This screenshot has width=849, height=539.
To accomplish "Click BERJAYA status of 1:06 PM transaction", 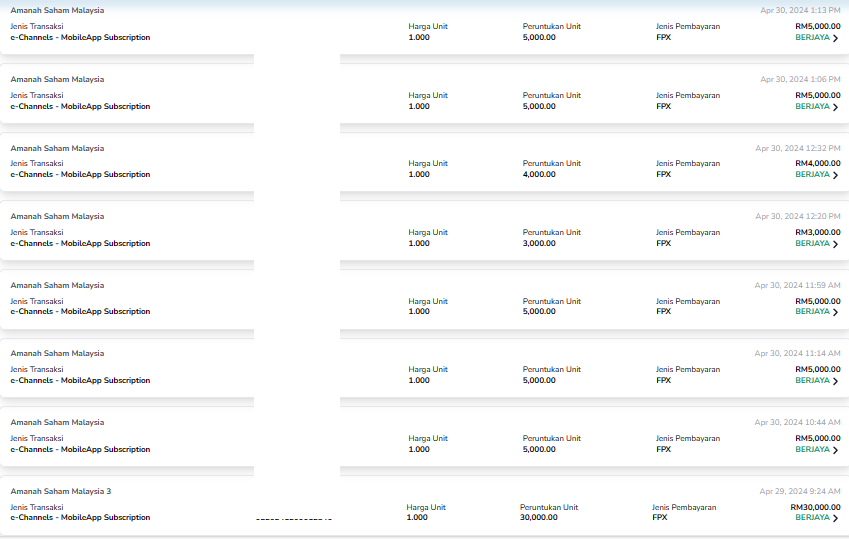I will tap(812, 106).
